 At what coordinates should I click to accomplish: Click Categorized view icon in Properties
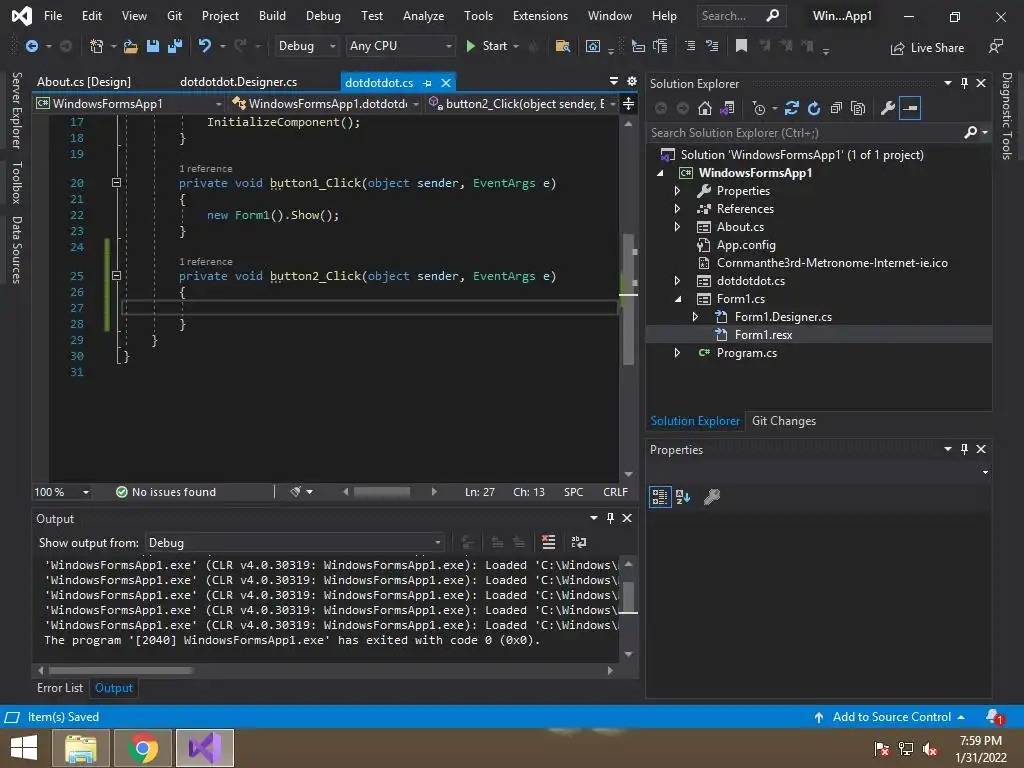point(660,497)
